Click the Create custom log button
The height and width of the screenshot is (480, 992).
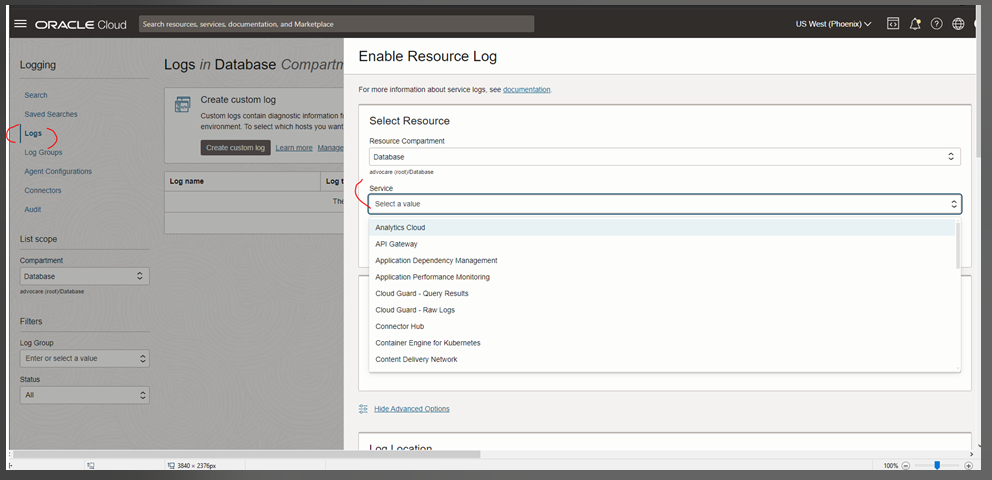[x=235, y=148]
